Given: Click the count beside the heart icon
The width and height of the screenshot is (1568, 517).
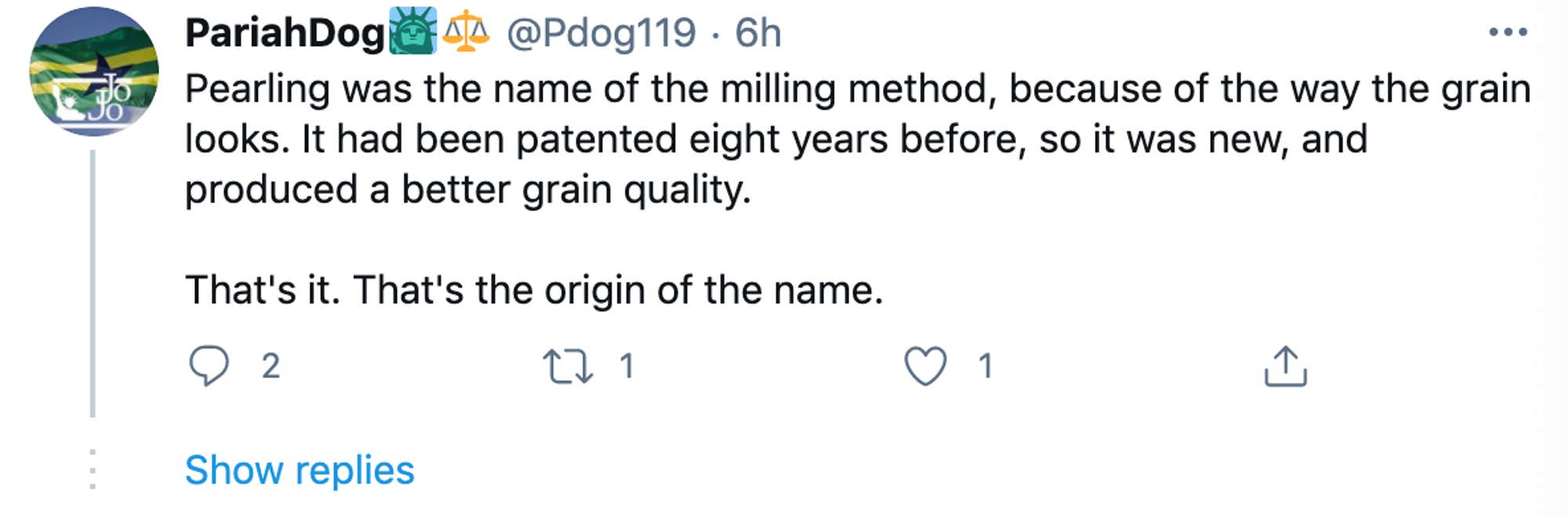Looking at the screenshot, I should coord(985,366).
